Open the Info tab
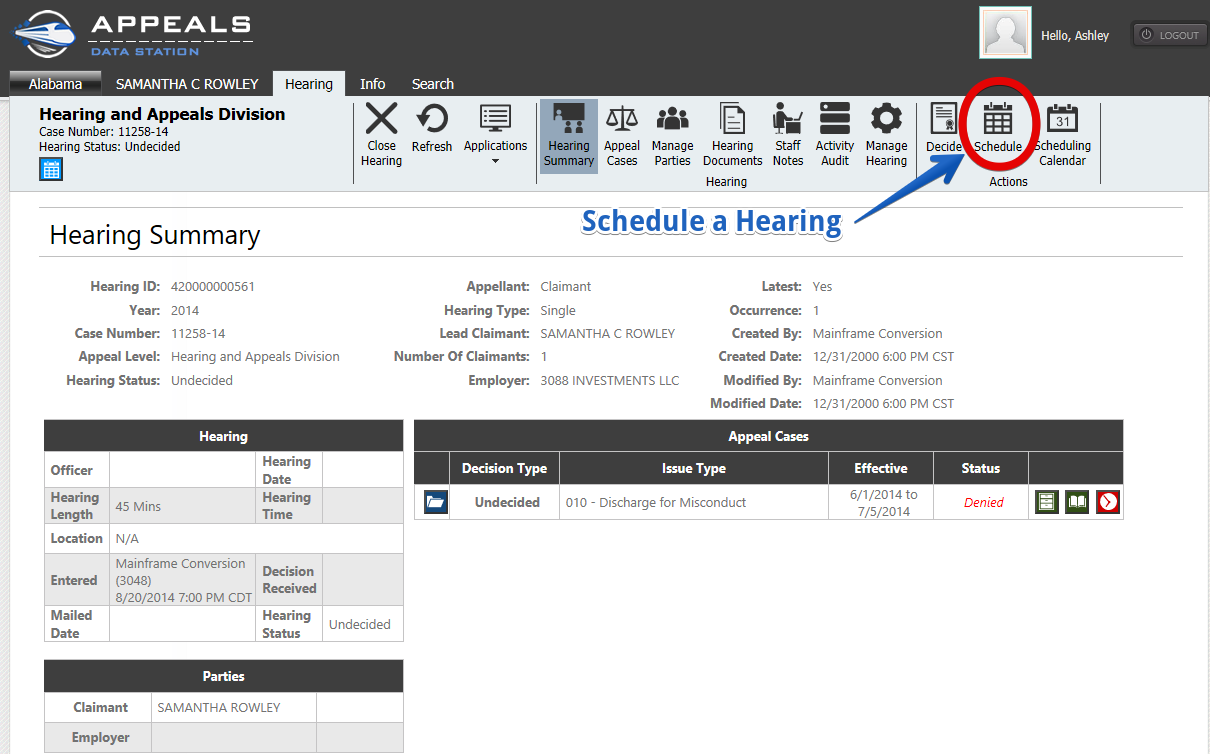Image resolution: width=1210 pixels, height=754 pixels. (373, 84)
